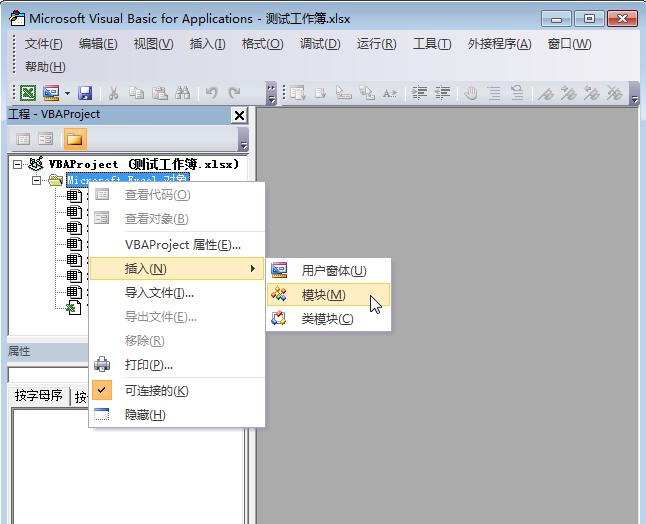Open the 插入(N) submenu entry
646x524 pixels.
point(177,269)
